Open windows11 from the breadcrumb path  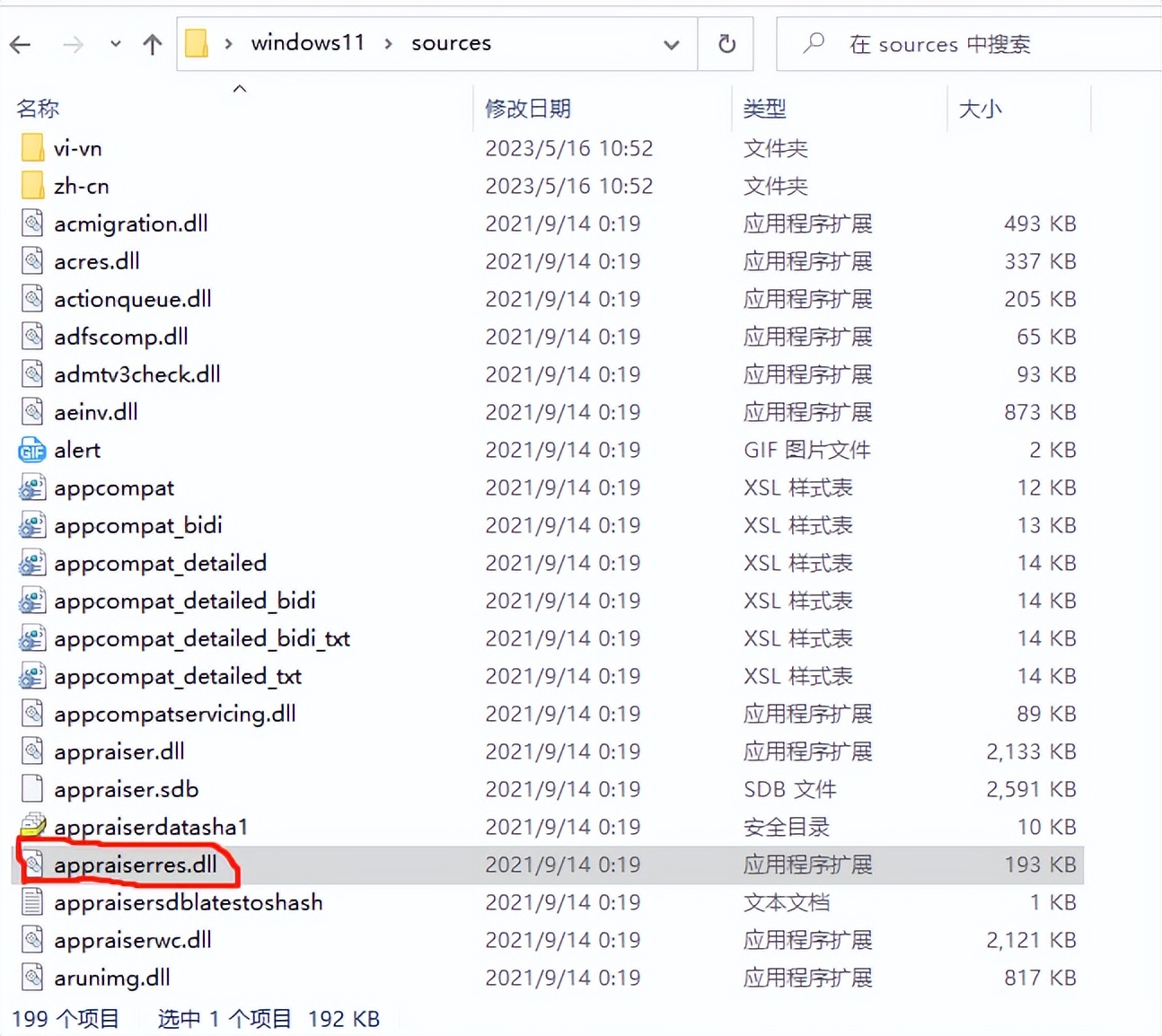(x=308, y=42)
